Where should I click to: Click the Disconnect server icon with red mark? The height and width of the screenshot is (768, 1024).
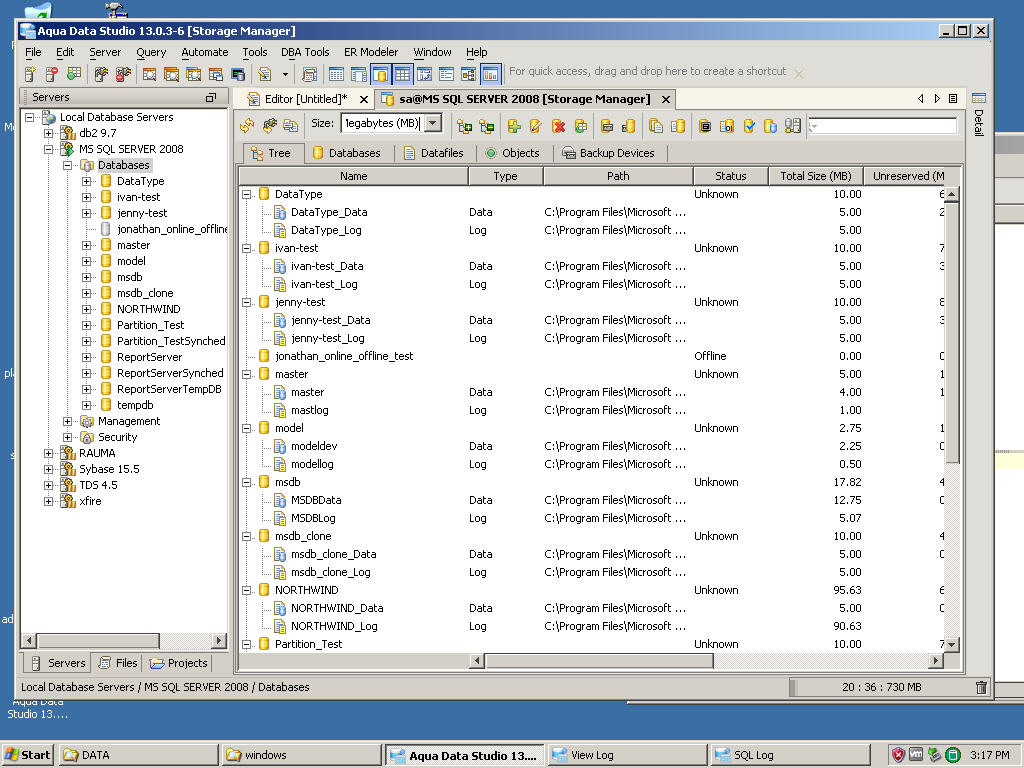[123, 74]
